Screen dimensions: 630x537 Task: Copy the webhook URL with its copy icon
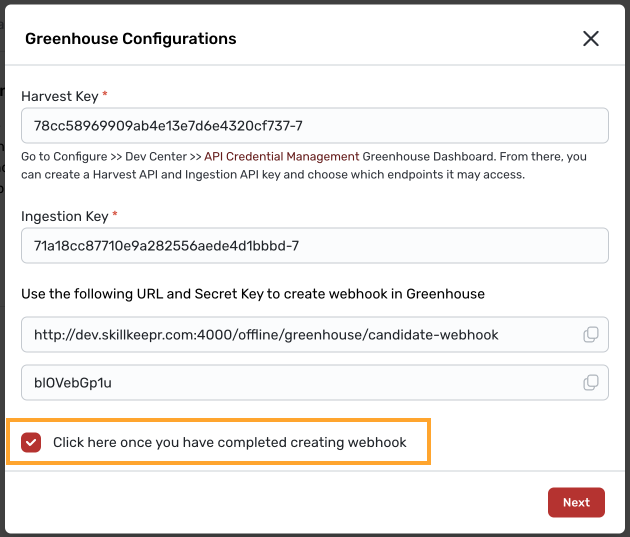591,335
